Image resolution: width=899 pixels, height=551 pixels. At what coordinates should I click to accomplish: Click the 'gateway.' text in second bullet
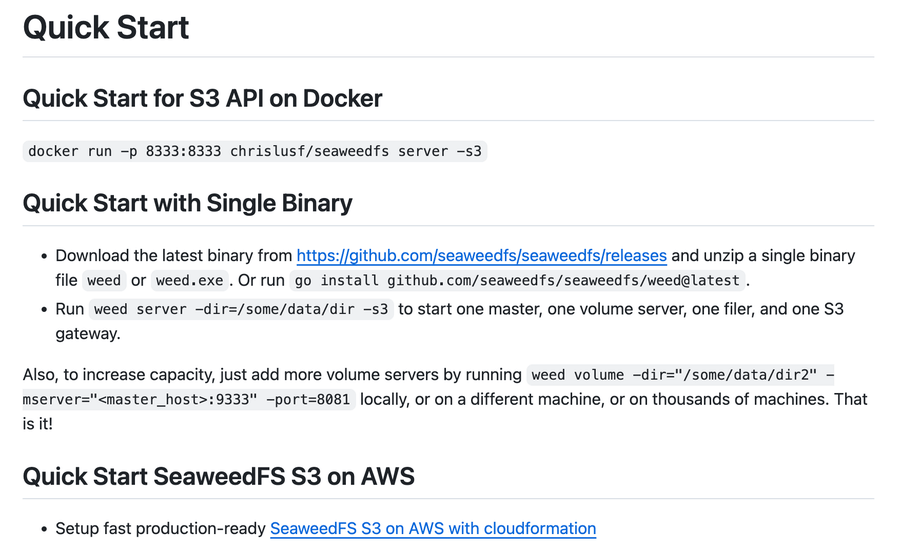88,334
